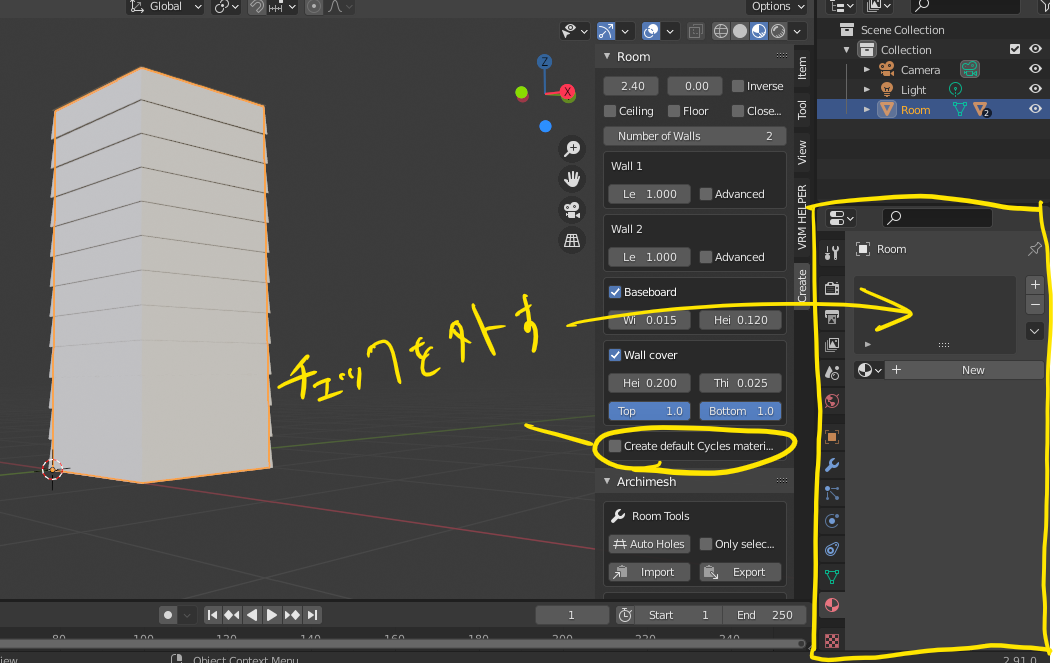Adjust the Wall cover Top slider
Screen dimensions: 1054x663
tap(649, 411)
